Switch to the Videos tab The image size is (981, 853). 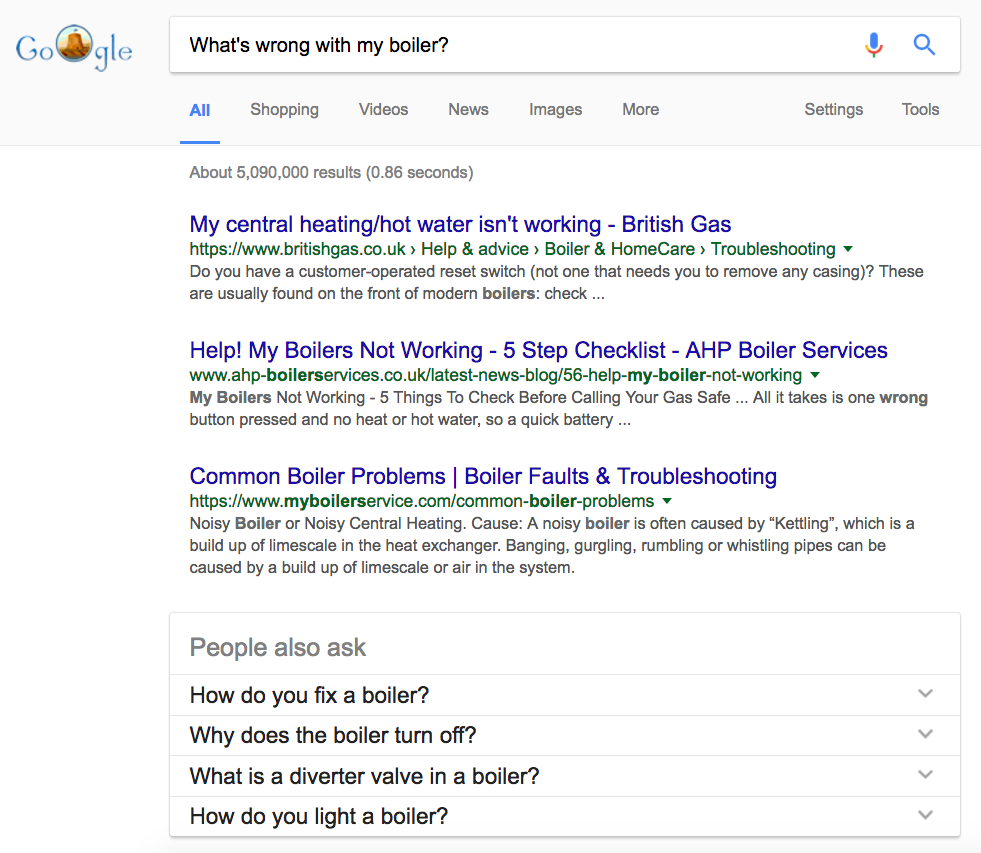383,110
